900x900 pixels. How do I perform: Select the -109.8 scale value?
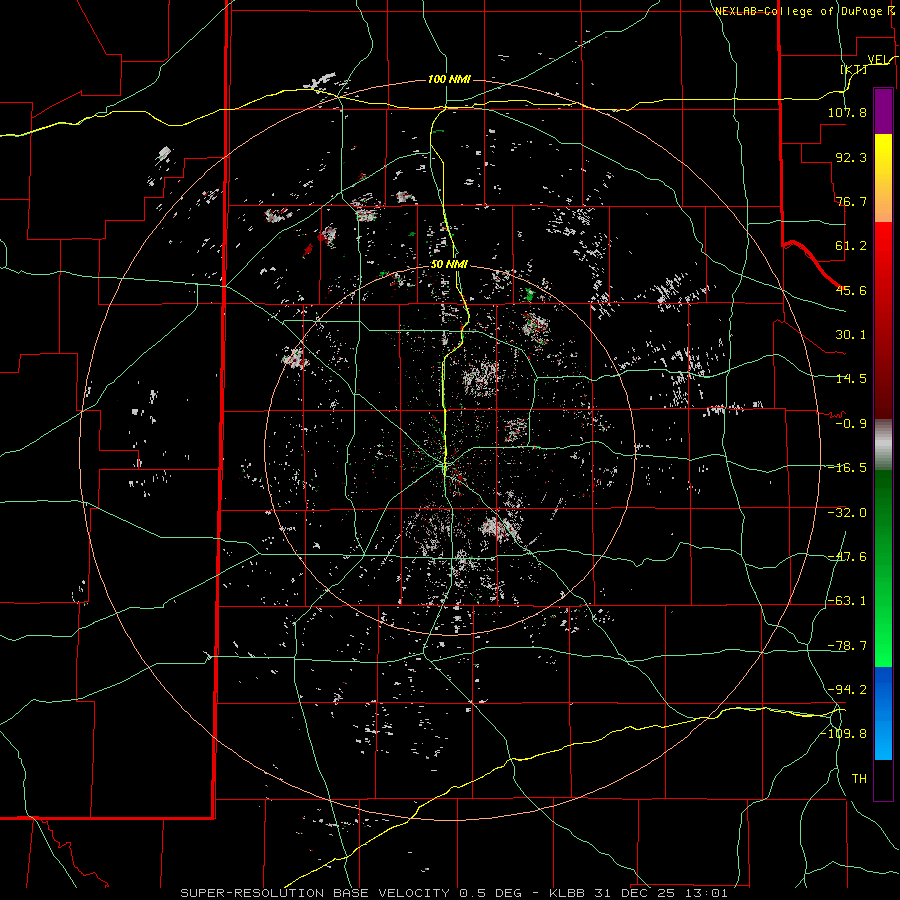point(843,734)
